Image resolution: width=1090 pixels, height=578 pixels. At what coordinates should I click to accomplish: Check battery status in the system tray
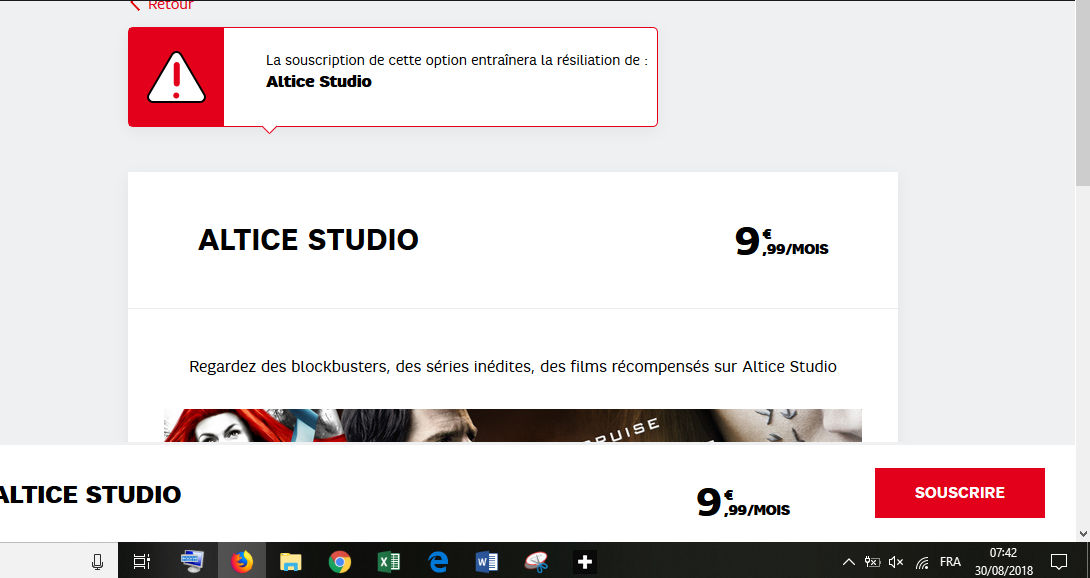pos(872,561)
